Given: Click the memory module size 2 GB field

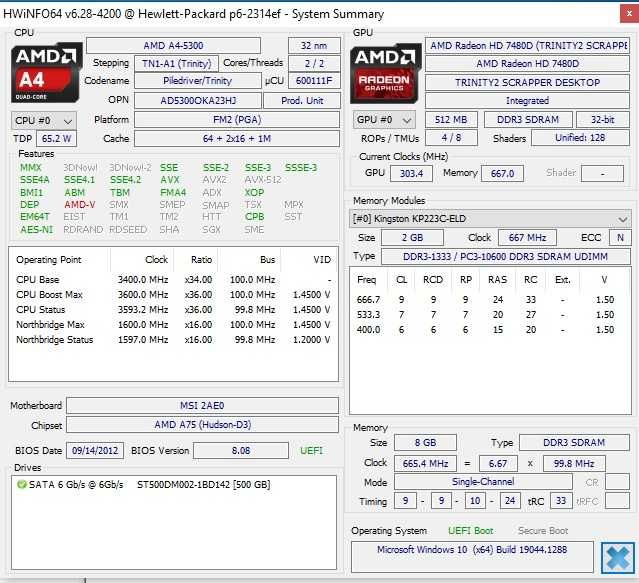Looking at the screenshot, I should coord(412,238).
